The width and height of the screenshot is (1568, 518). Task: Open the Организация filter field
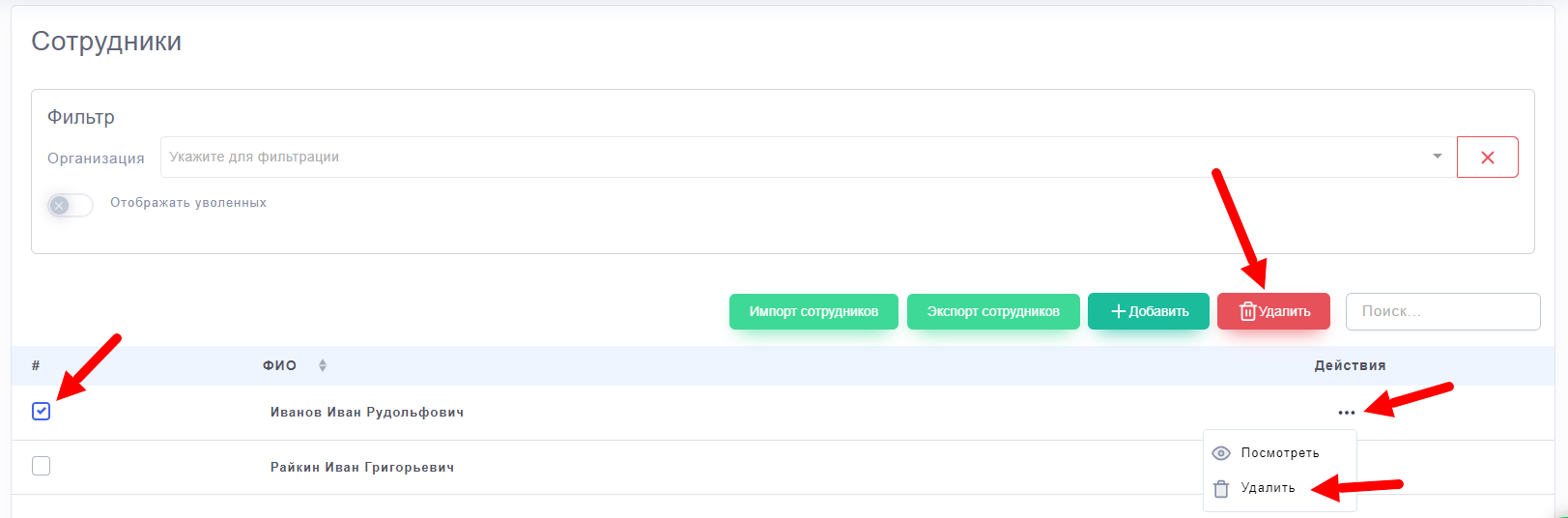792,157
